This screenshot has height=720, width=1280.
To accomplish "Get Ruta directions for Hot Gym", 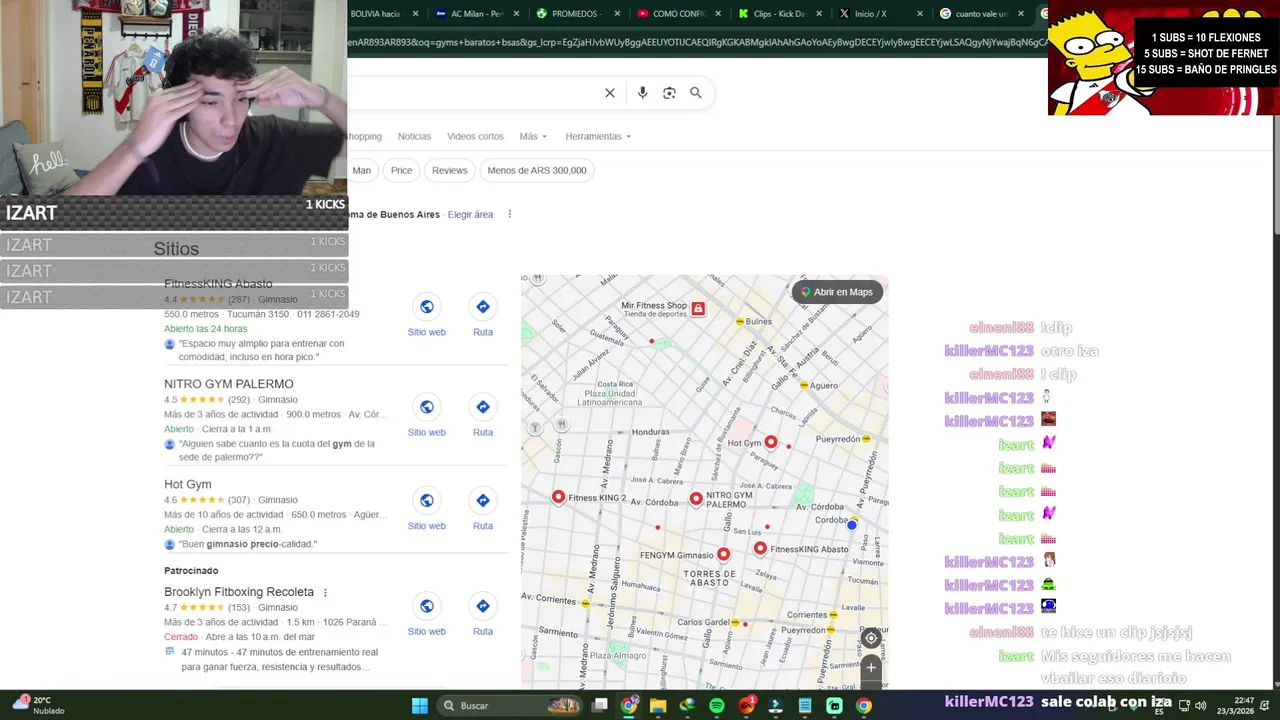I will coord(483,500).
